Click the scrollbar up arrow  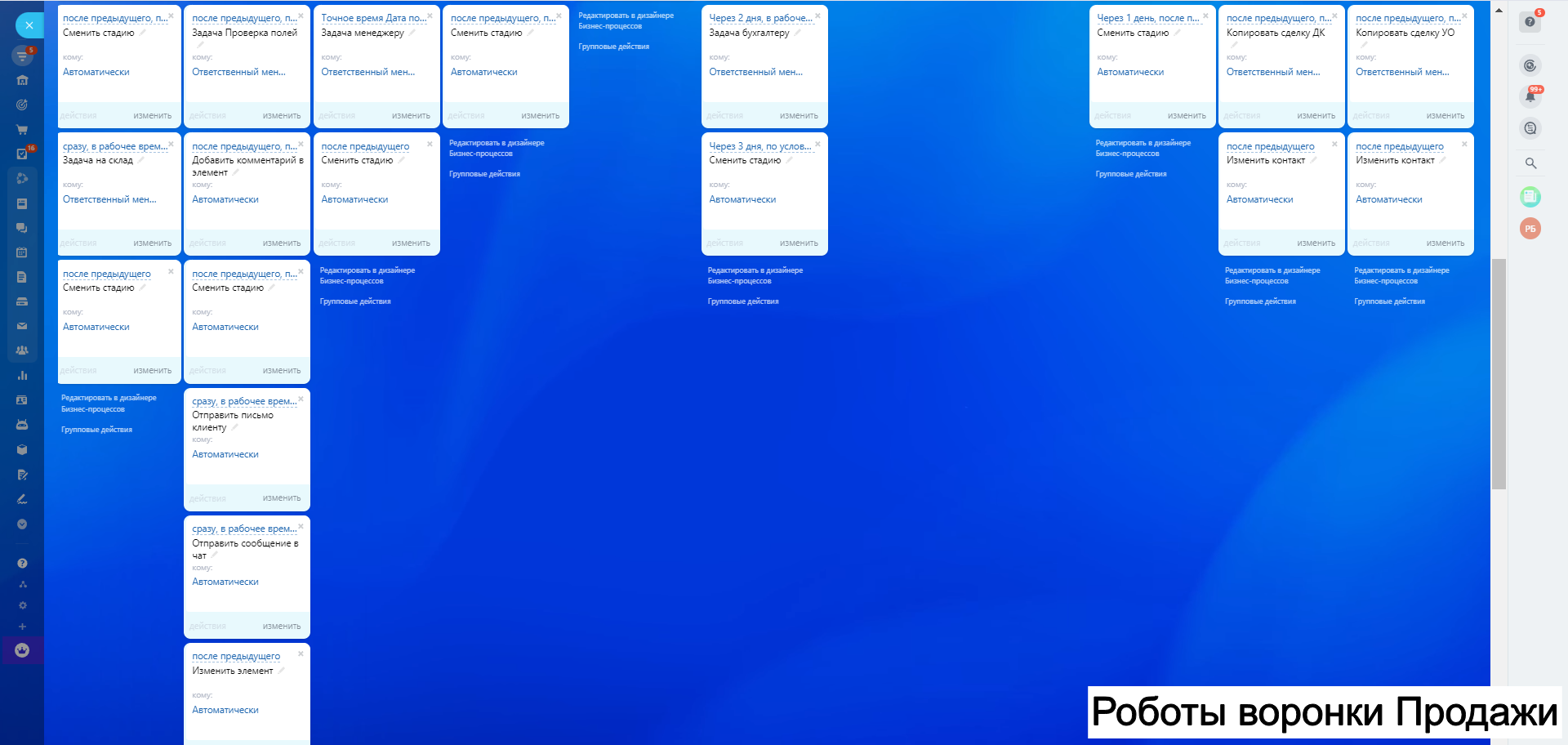pyautogui.click(x=1499, y=10)
